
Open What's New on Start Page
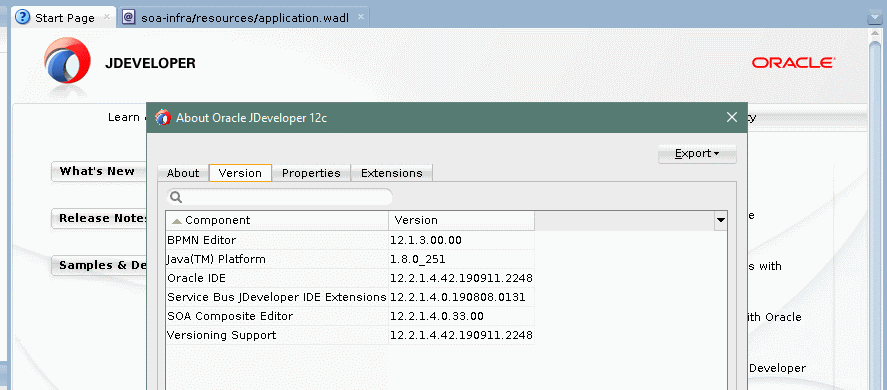[x=99, y=172]
